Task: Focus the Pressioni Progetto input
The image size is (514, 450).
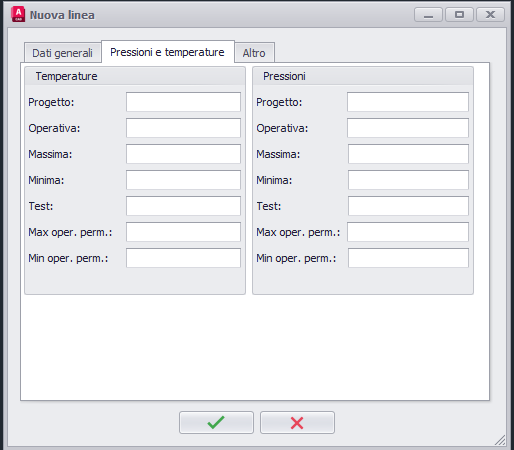Action: pos(408,102)
